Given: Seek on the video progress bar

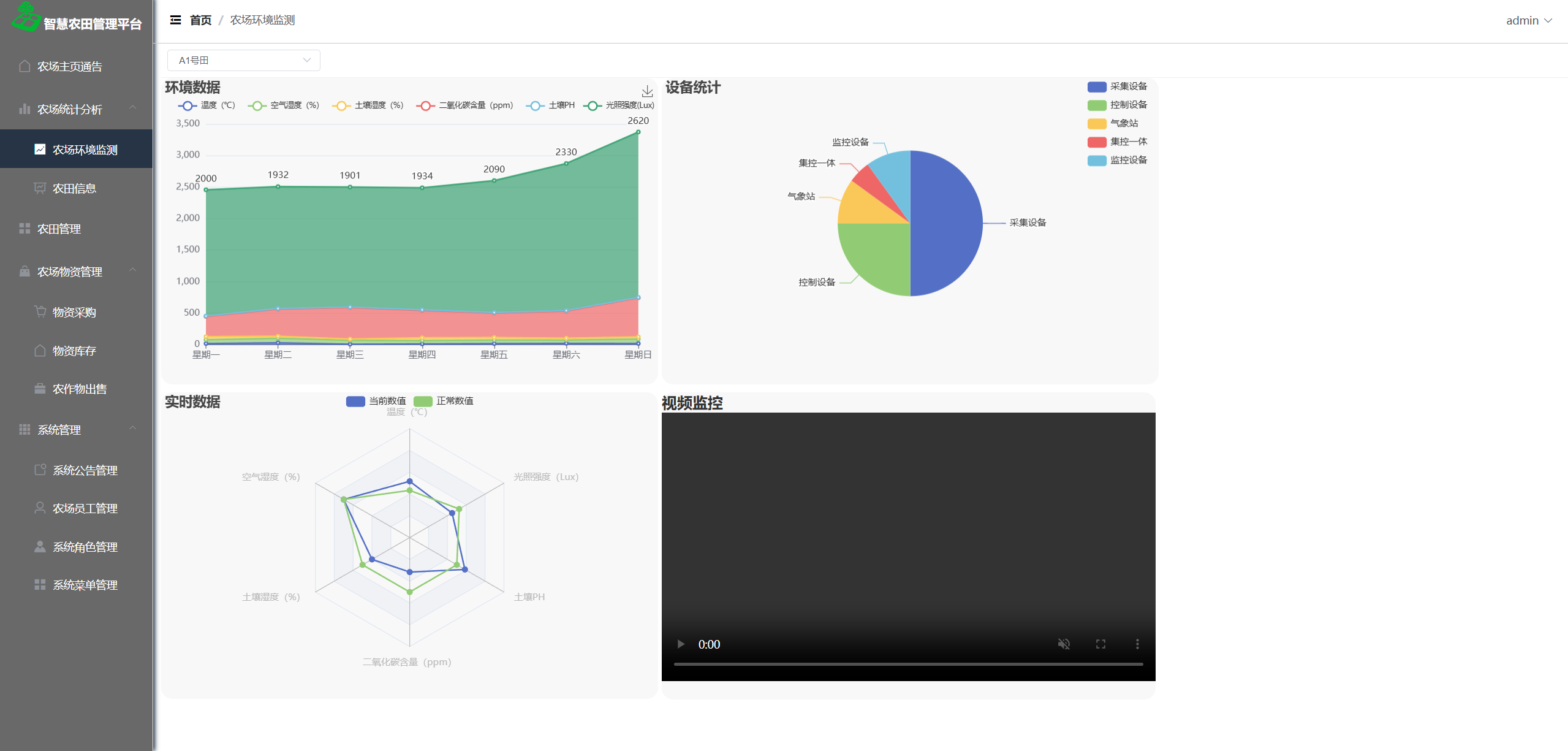Looking at the screenshot, I should [x=908, y=664].
